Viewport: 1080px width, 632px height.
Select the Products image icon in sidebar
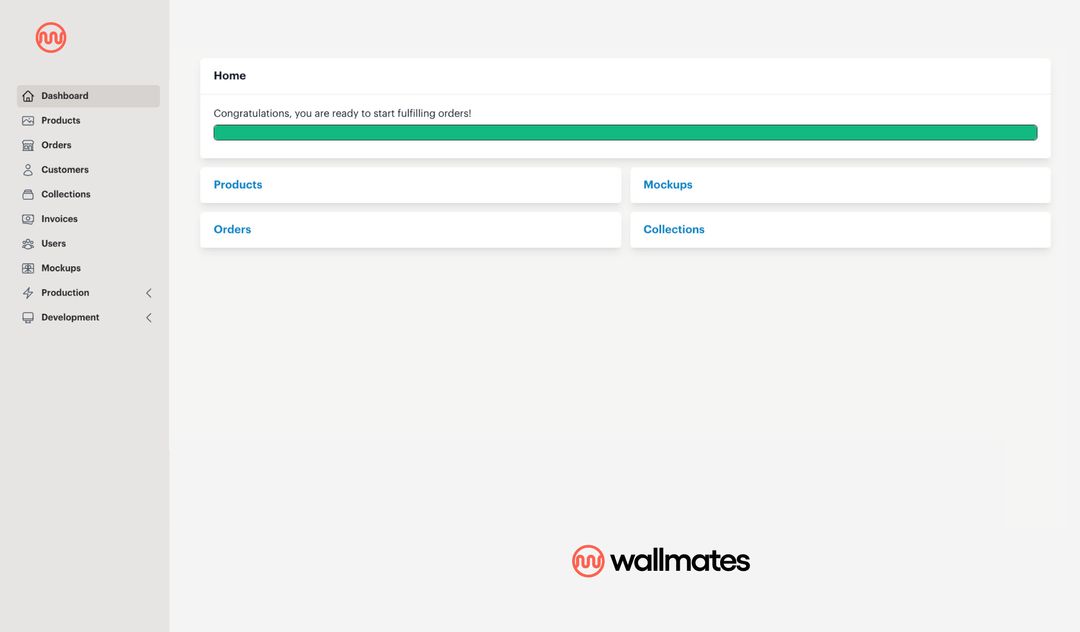(27, 120)
